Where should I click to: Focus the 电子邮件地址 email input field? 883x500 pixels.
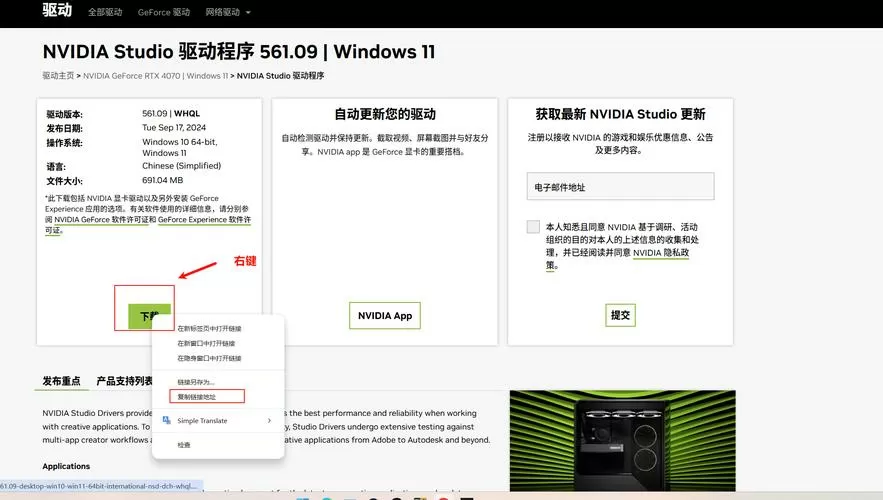point(620,186)
